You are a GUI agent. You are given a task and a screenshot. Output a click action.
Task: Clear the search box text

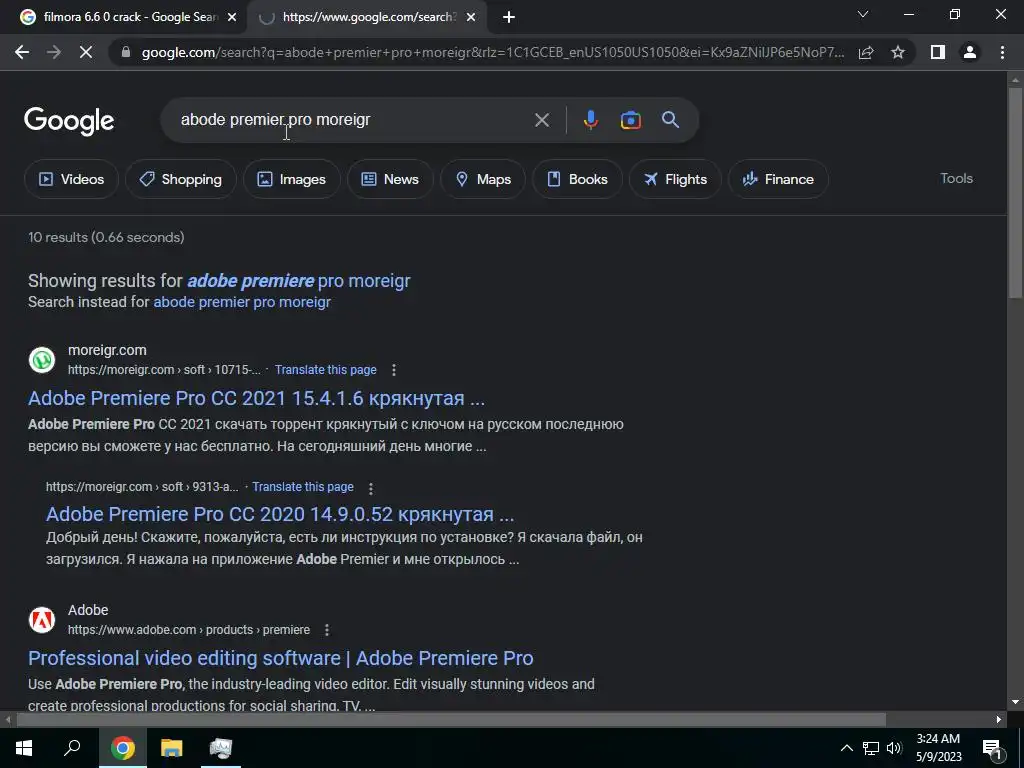(x=541, y=120)
